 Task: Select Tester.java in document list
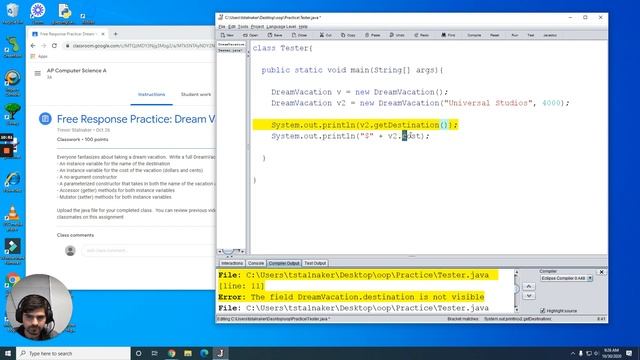[x=231, y=50]
